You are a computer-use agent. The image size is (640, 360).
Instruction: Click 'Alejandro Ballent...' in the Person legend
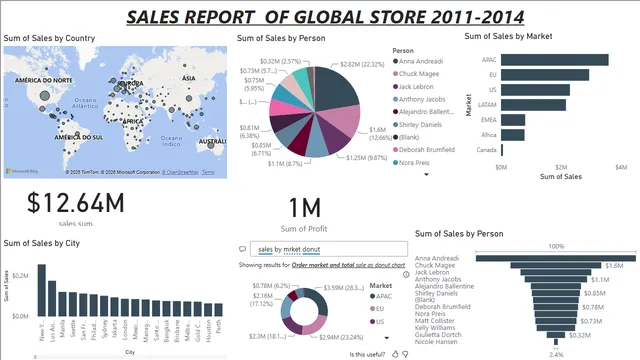(x=426, y=112)
